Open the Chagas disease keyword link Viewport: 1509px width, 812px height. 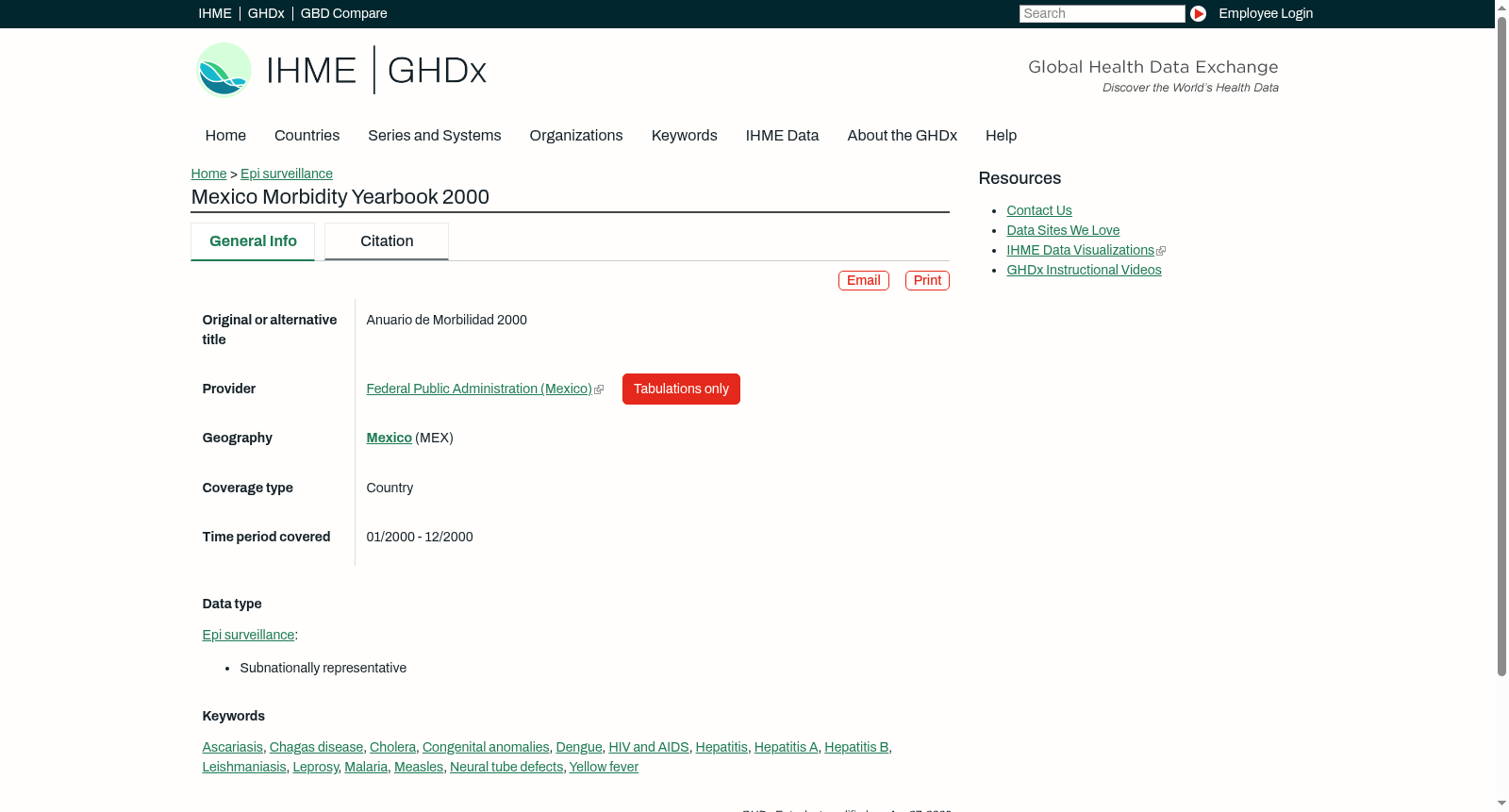click(316, 747)
